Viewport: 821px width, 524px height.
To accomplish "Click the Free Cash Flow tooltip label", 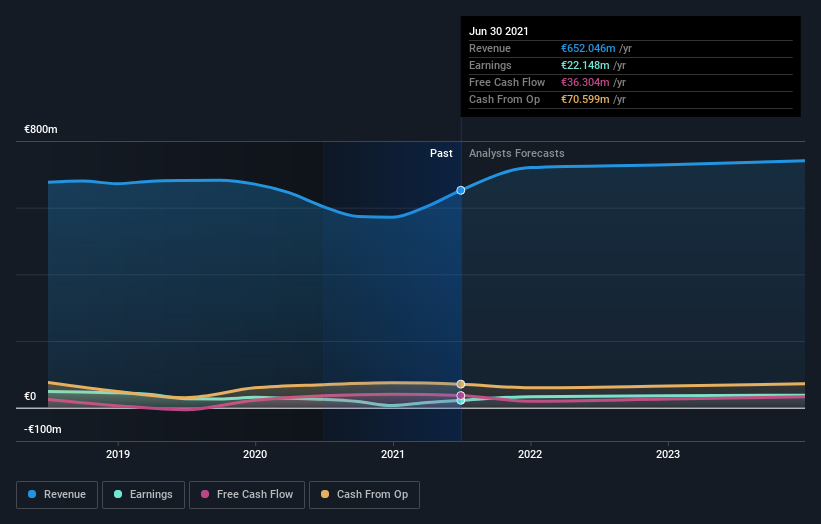I will [507, 82].
